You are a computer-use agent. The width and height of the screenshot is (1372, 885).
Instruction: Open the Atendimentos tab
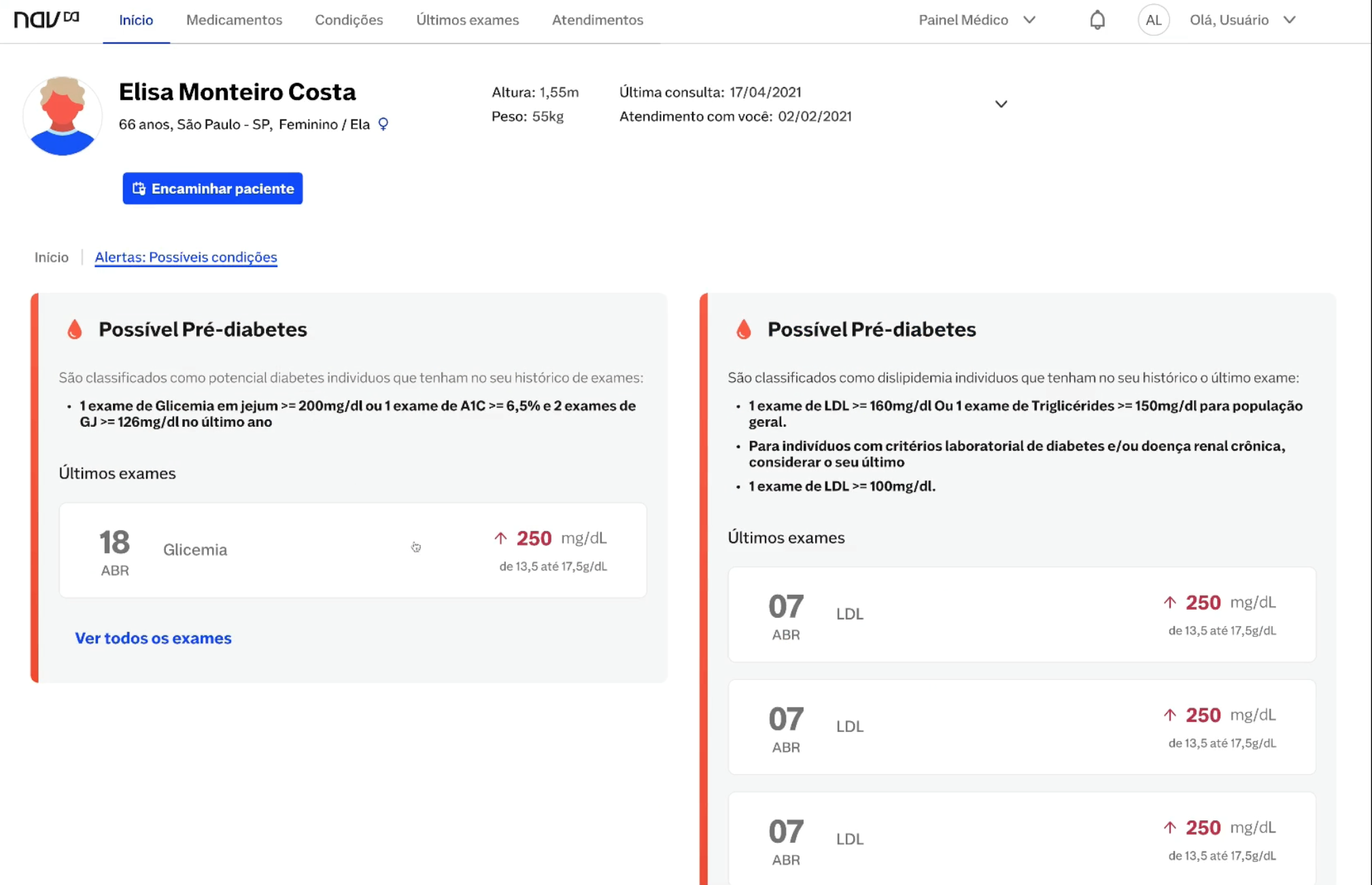click(x=597, y=20)
